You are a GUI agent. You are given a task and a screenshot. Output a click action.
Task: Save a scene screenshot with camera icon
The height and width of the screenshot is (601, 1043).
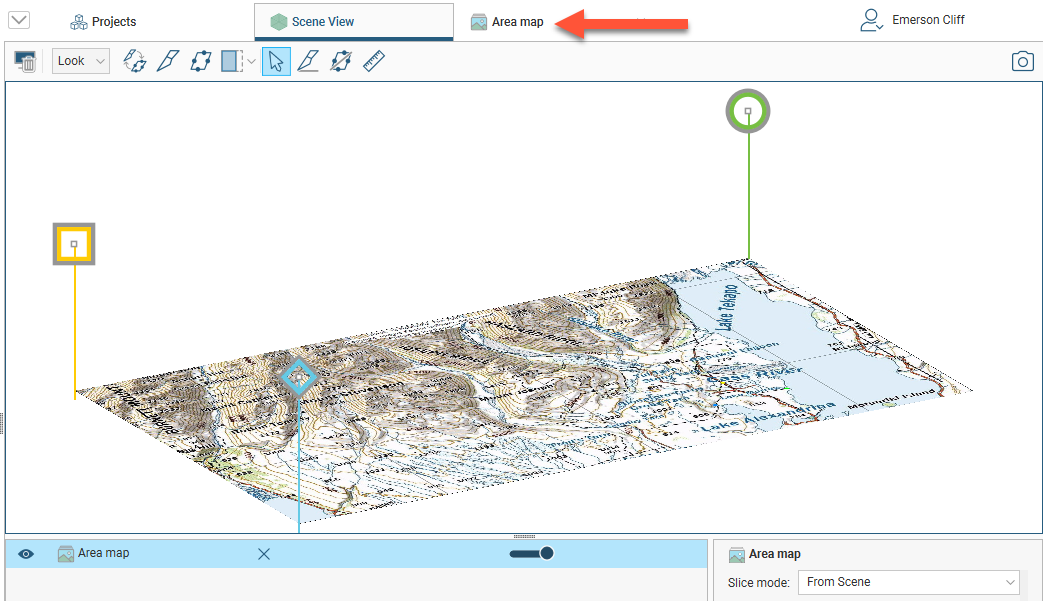[1022, 62]
